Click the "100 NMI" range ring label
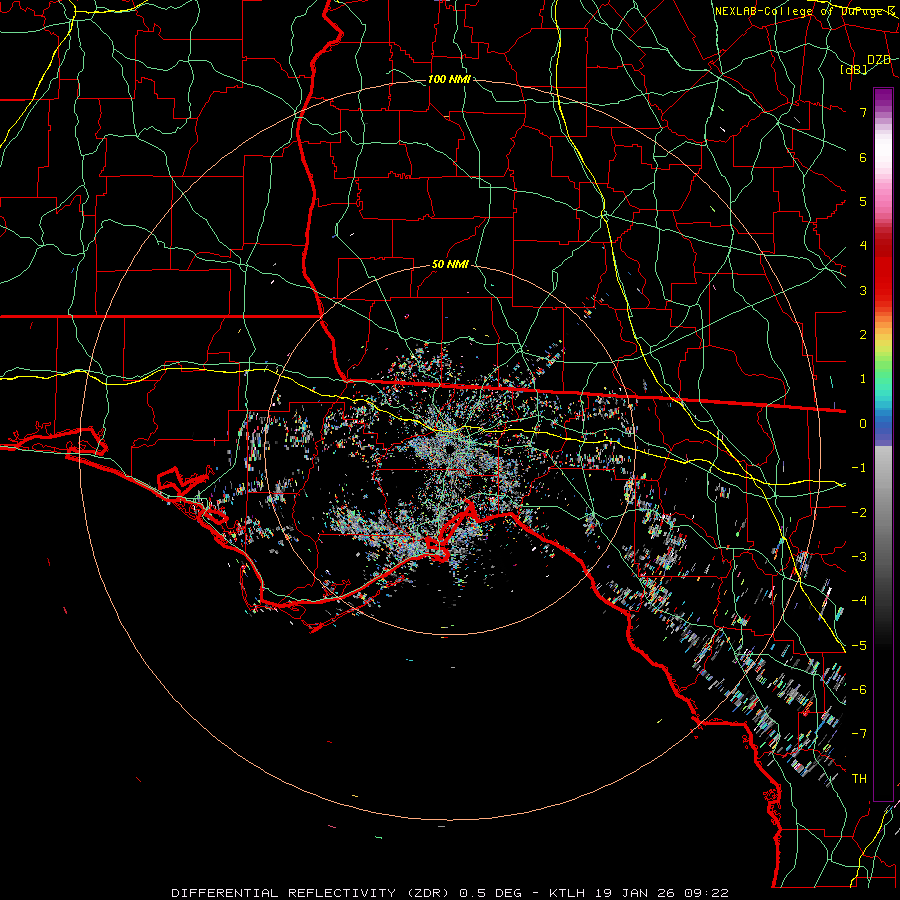 tap(449, 79)
